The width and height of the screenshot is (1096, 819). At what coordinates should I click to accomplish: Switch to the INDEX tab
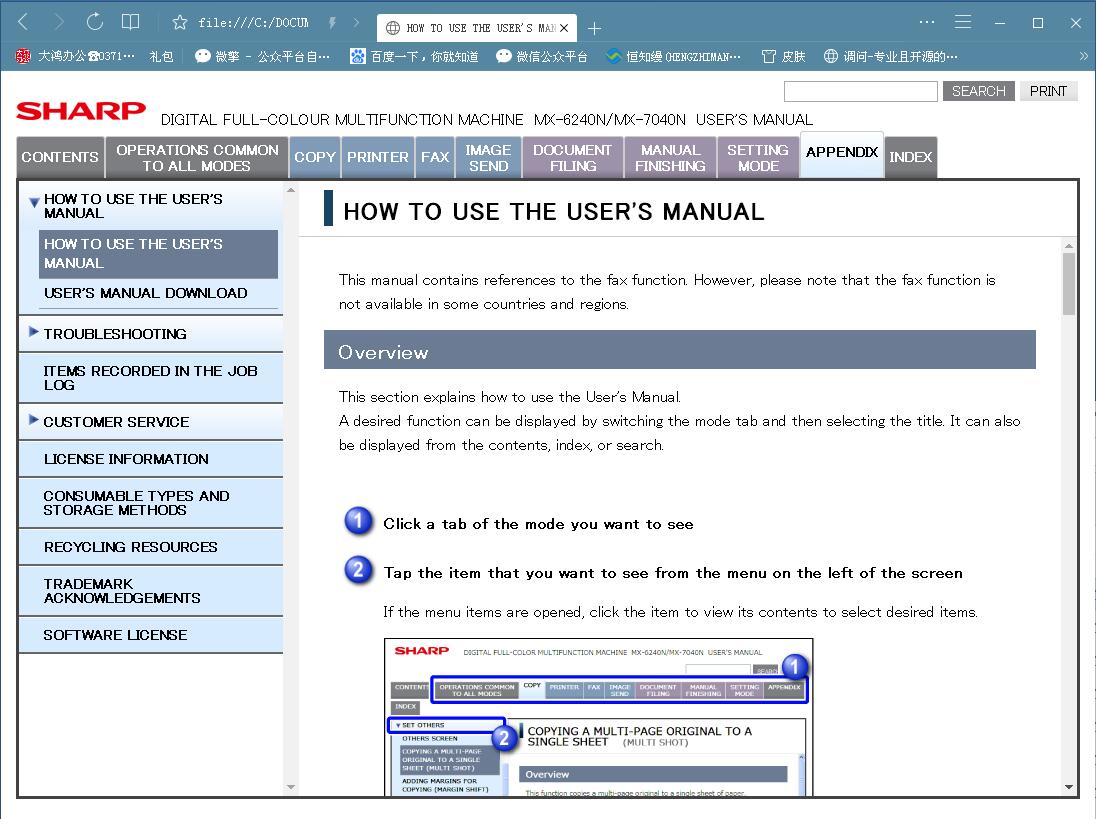pos(911,157)
